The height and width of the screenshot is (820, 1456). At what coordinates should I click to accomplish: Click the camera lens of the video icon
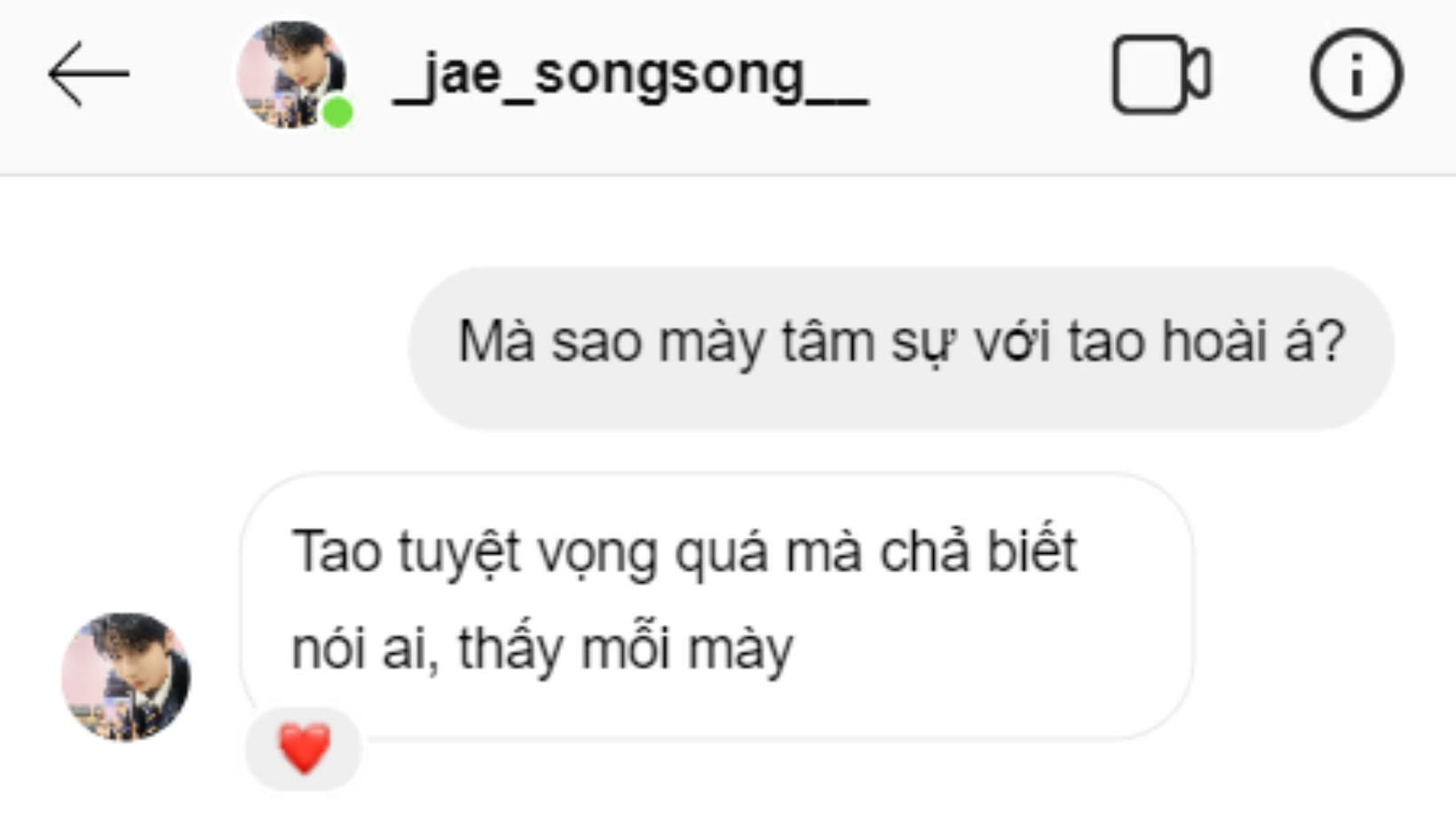point(1199,75)
